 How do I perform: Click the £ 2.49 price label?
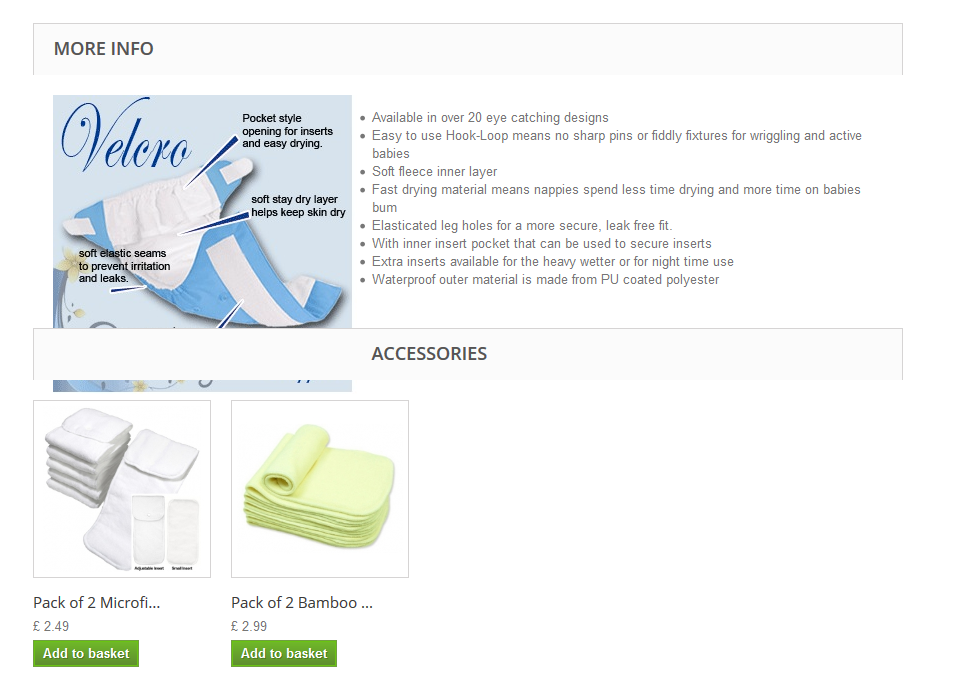51,626
